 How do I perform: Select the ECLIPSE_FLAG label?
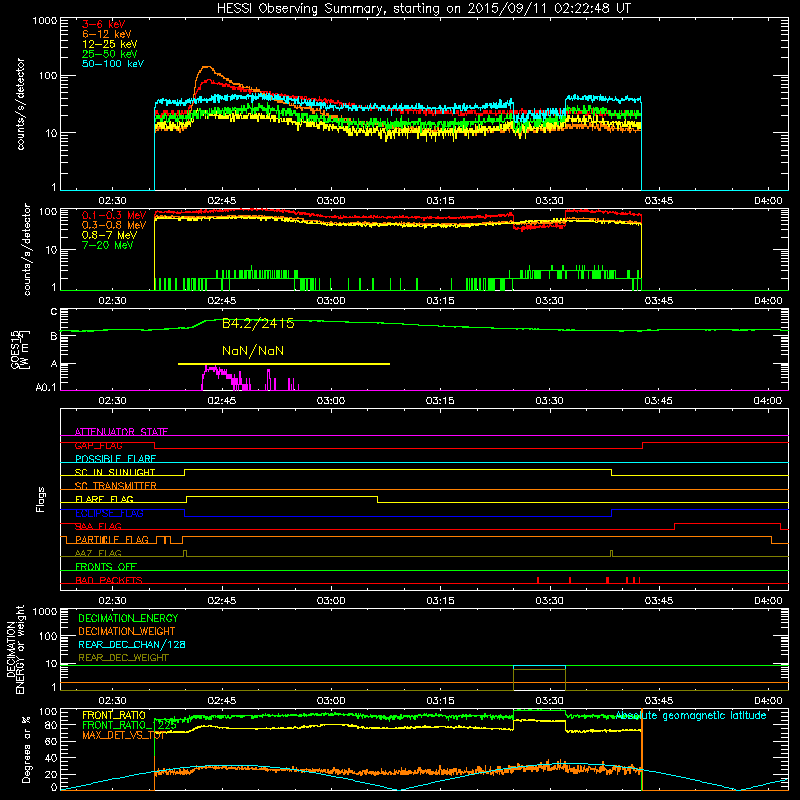pos(109,513)
